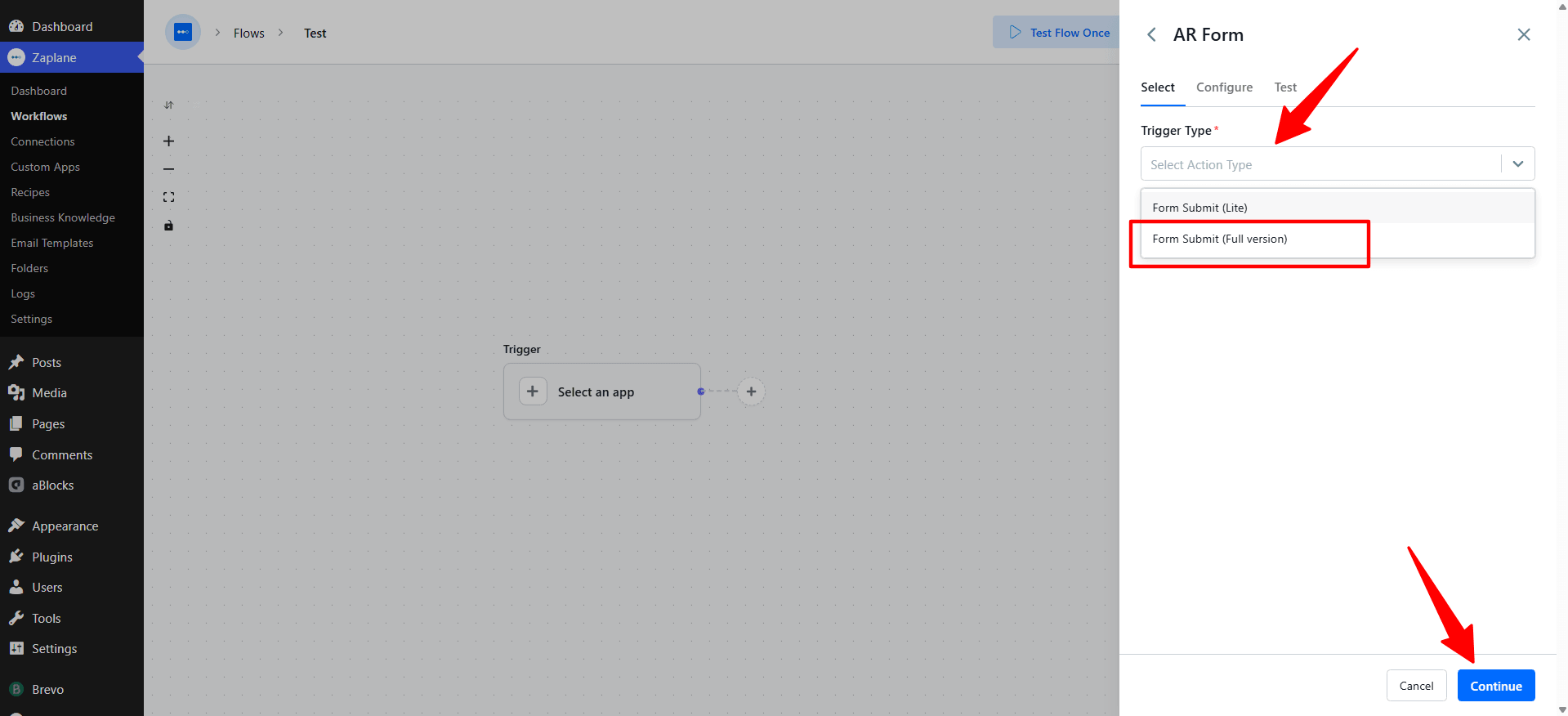Viewport: 1568px width, 716px height.
Task: Go back from AR Form panel
Action: (1151, 34)
